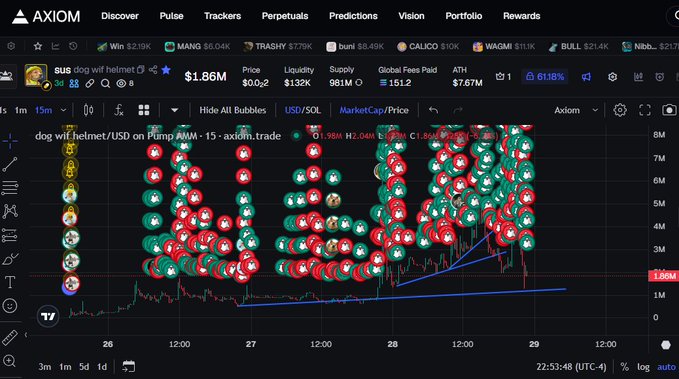
Task: Click the 61.18% lock badge
Action: [545, 77]
